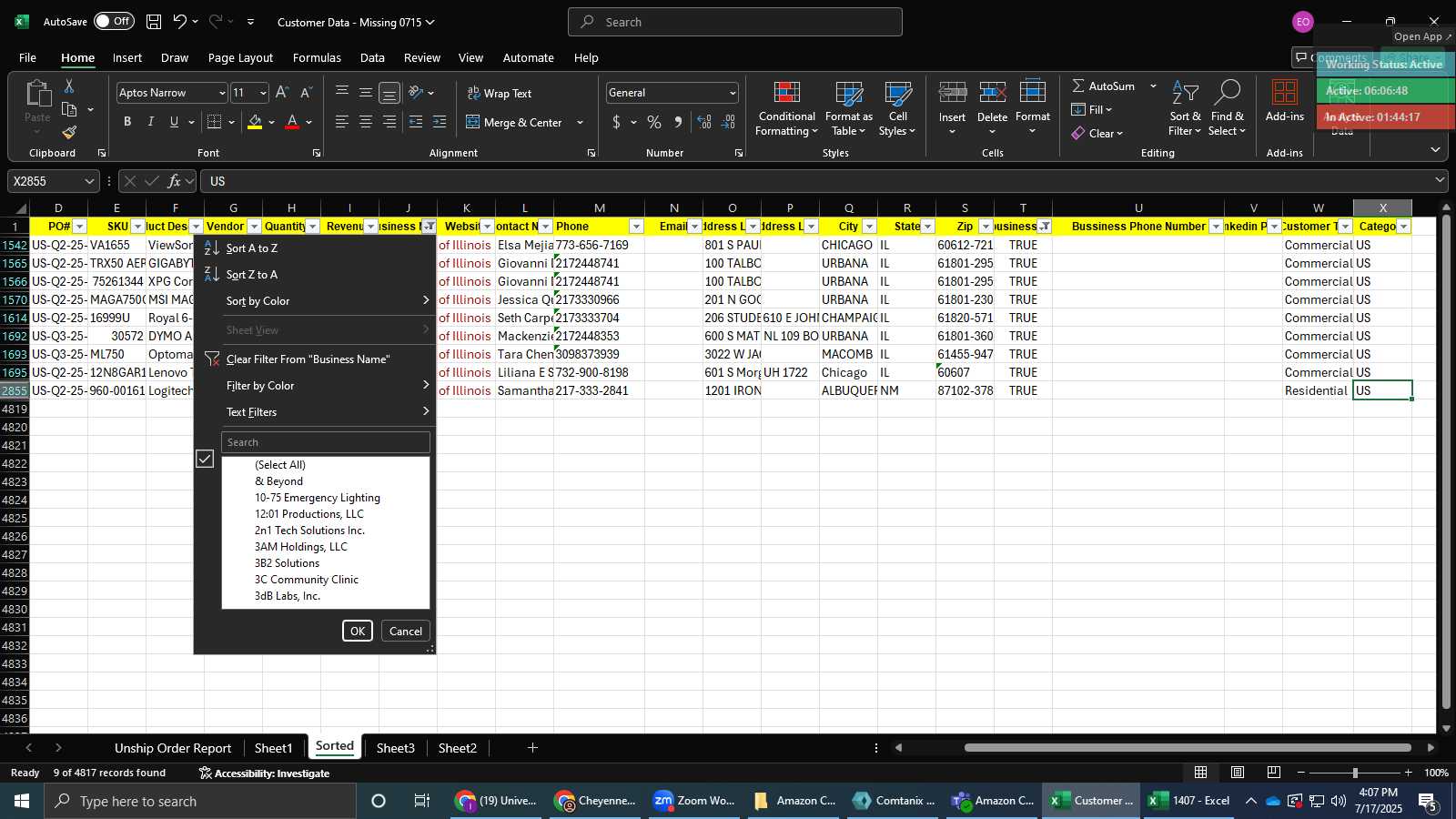This screenshot has width=1456, height=819.
Task: Open the font size dropdown
Action: coord(263,93)
